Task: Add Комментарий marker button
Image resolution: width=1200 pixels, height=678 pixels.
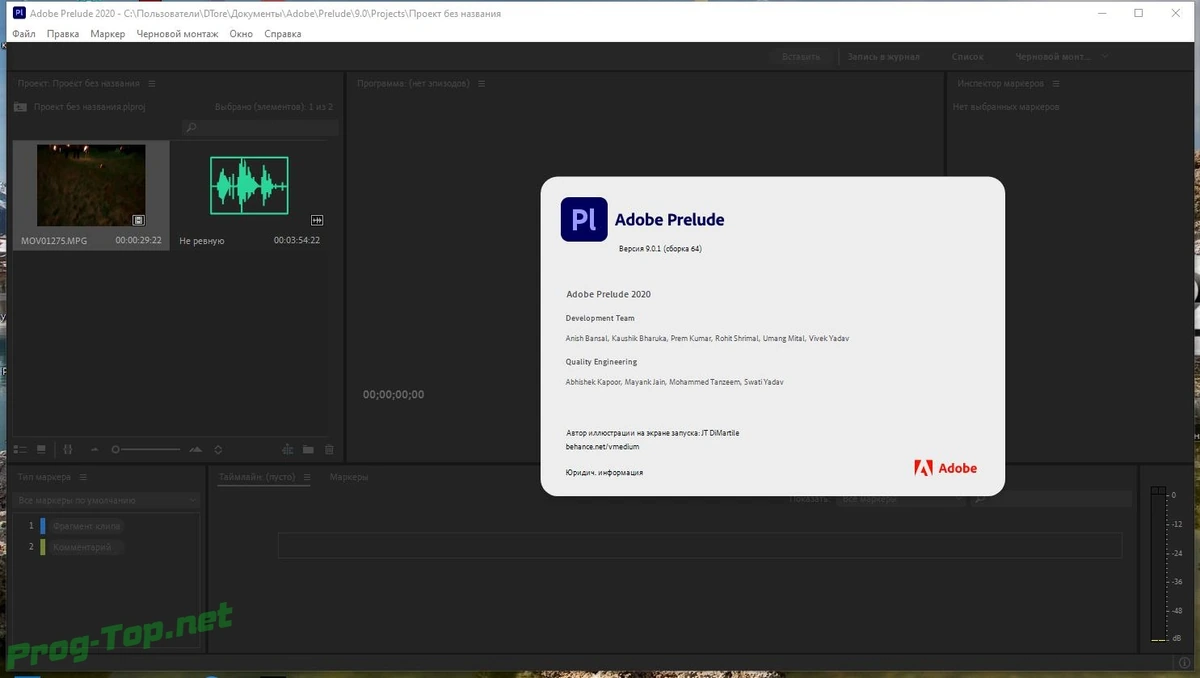Action: (87, 548)
